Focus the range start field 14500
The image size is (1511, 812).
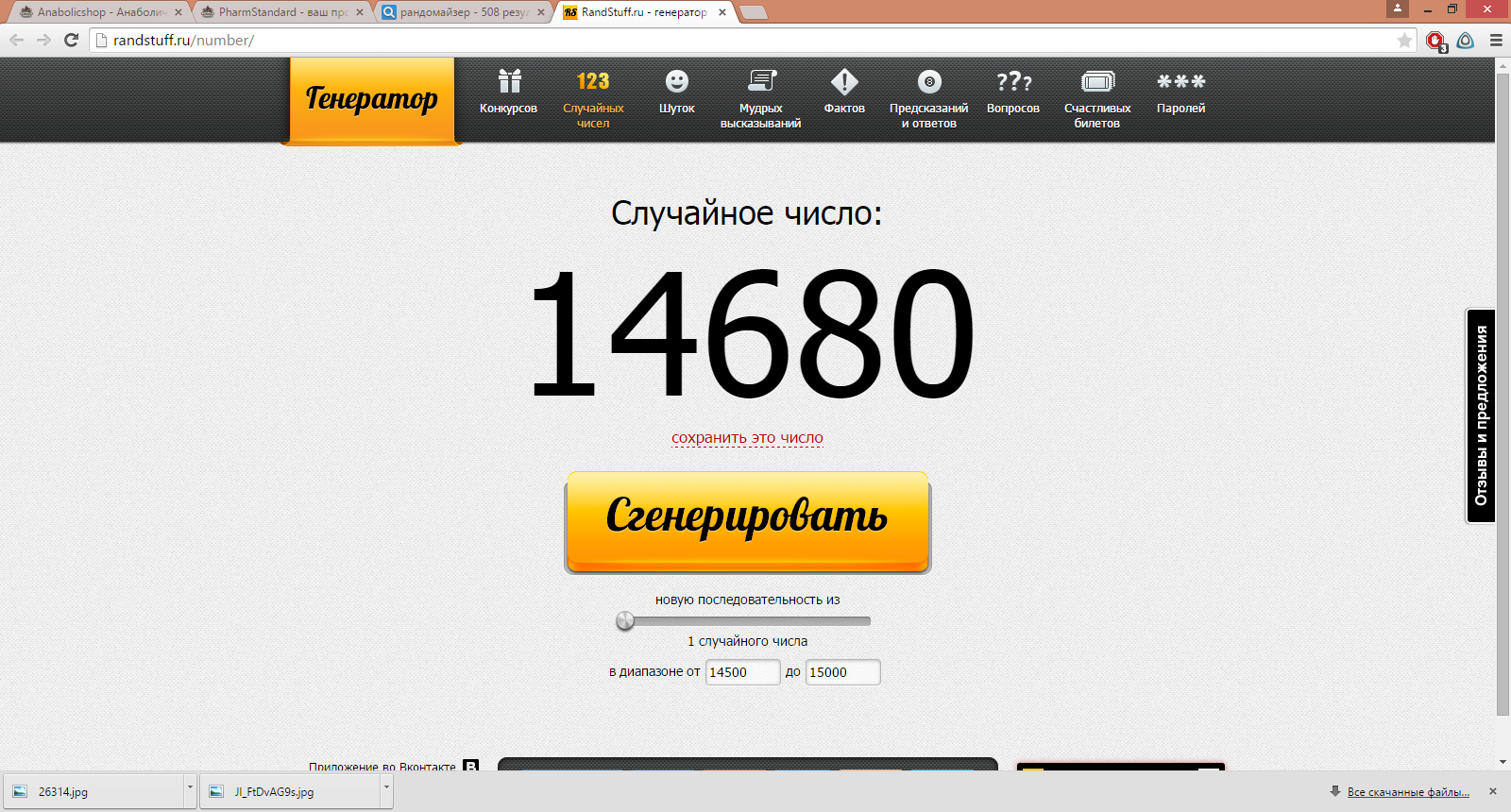tap(743, 672)
